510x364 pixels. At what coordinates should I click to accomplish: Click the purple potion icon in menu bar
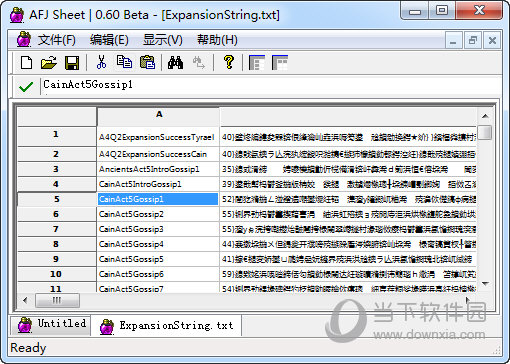tap(24, 39)
